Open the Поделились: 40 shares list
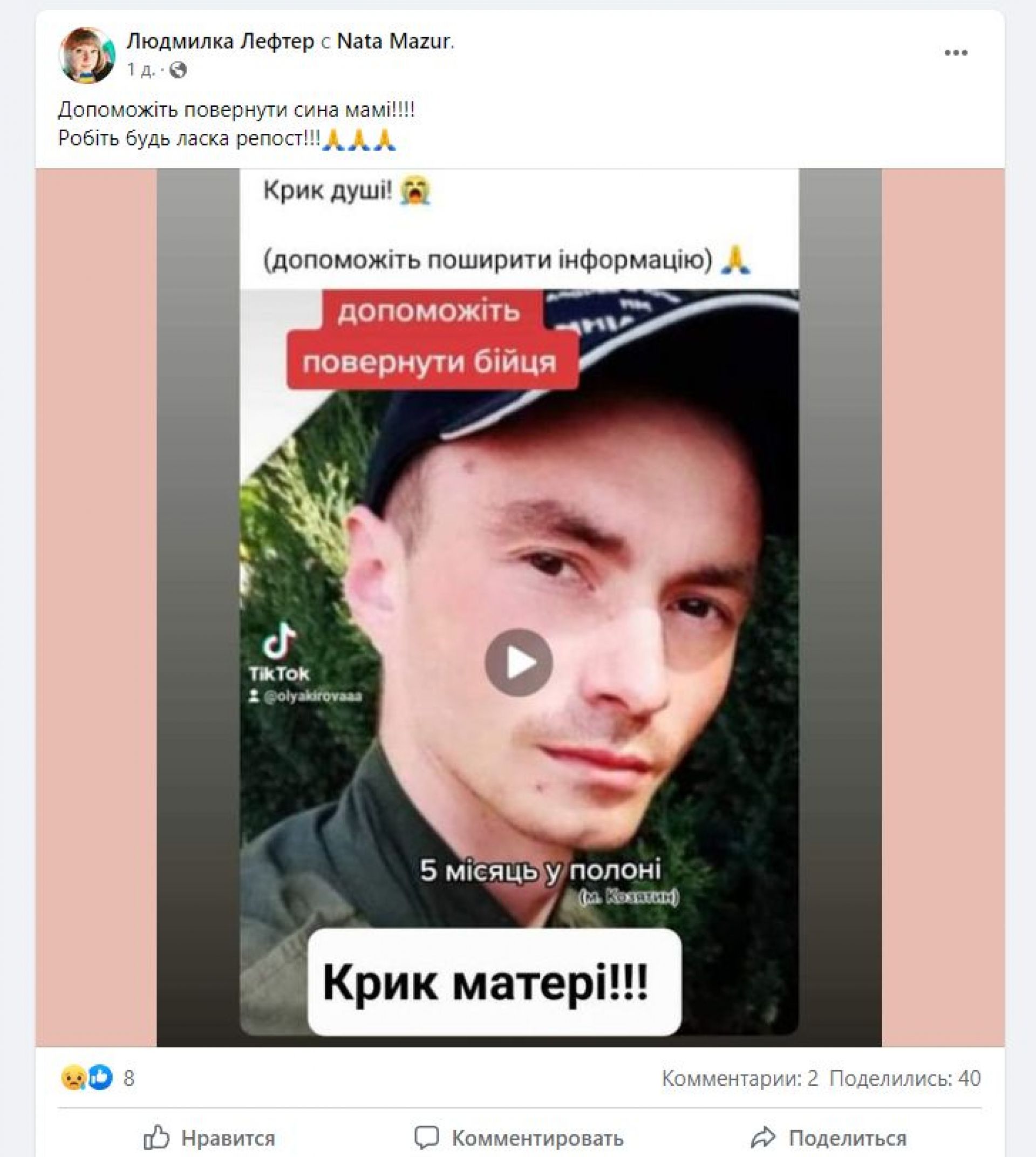 click(905, 1078)
